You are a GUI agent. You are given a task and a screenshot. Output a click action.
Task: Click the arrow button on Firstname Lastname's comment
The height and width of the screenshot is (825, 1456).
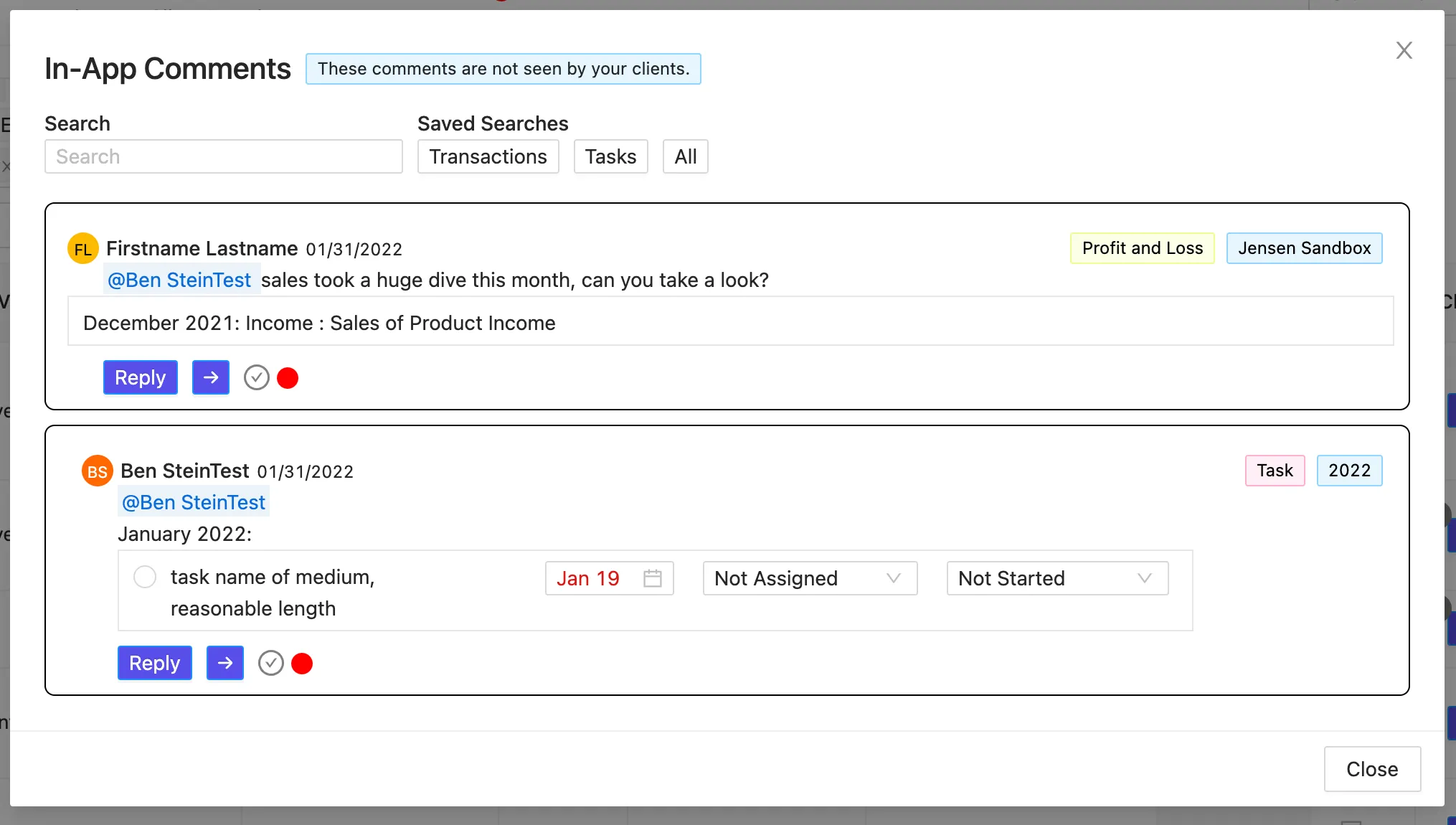coord(211,377)
